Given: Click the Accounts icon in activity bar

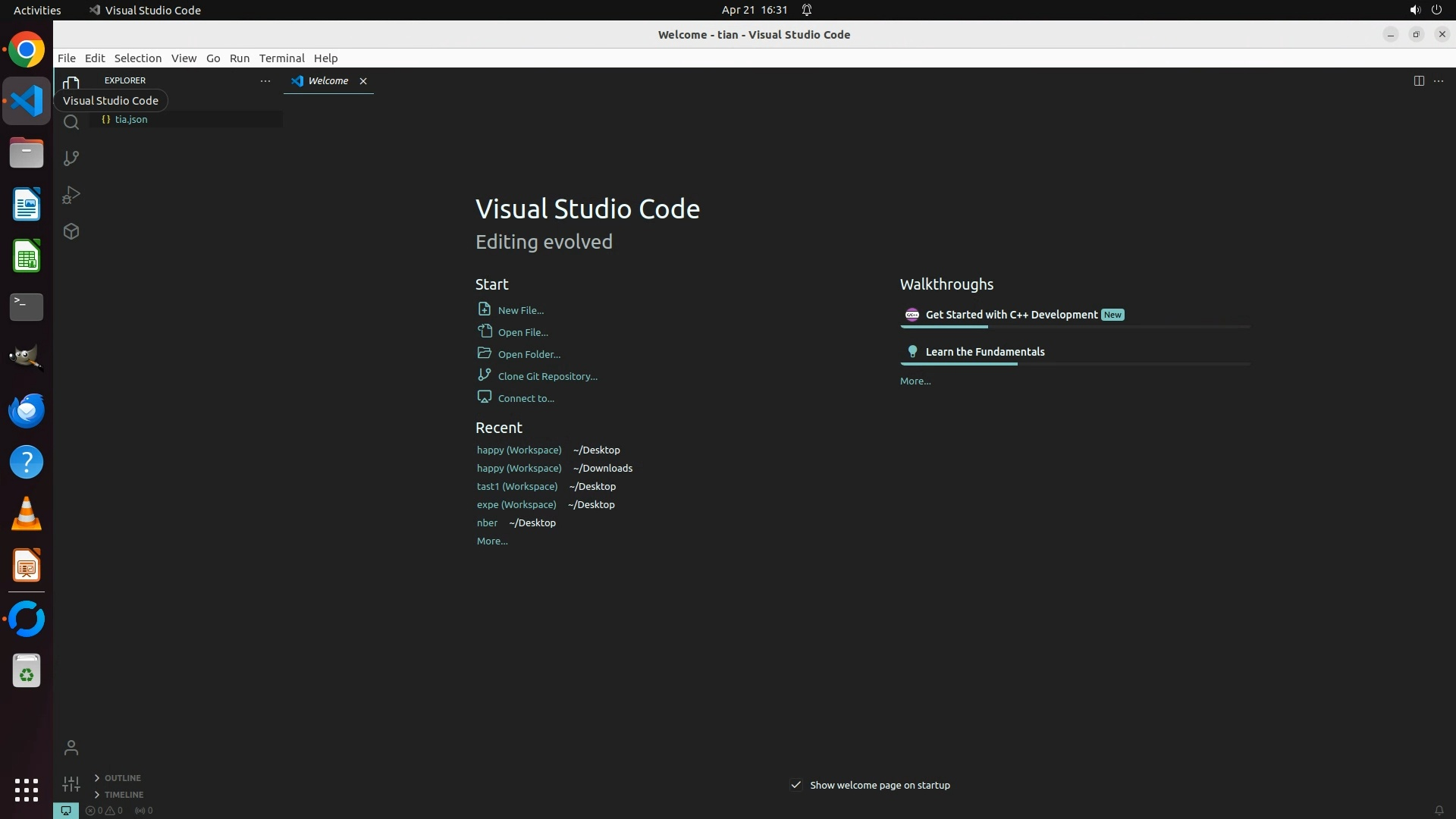Looking at the screenshot, I should [x=71, y=748].
